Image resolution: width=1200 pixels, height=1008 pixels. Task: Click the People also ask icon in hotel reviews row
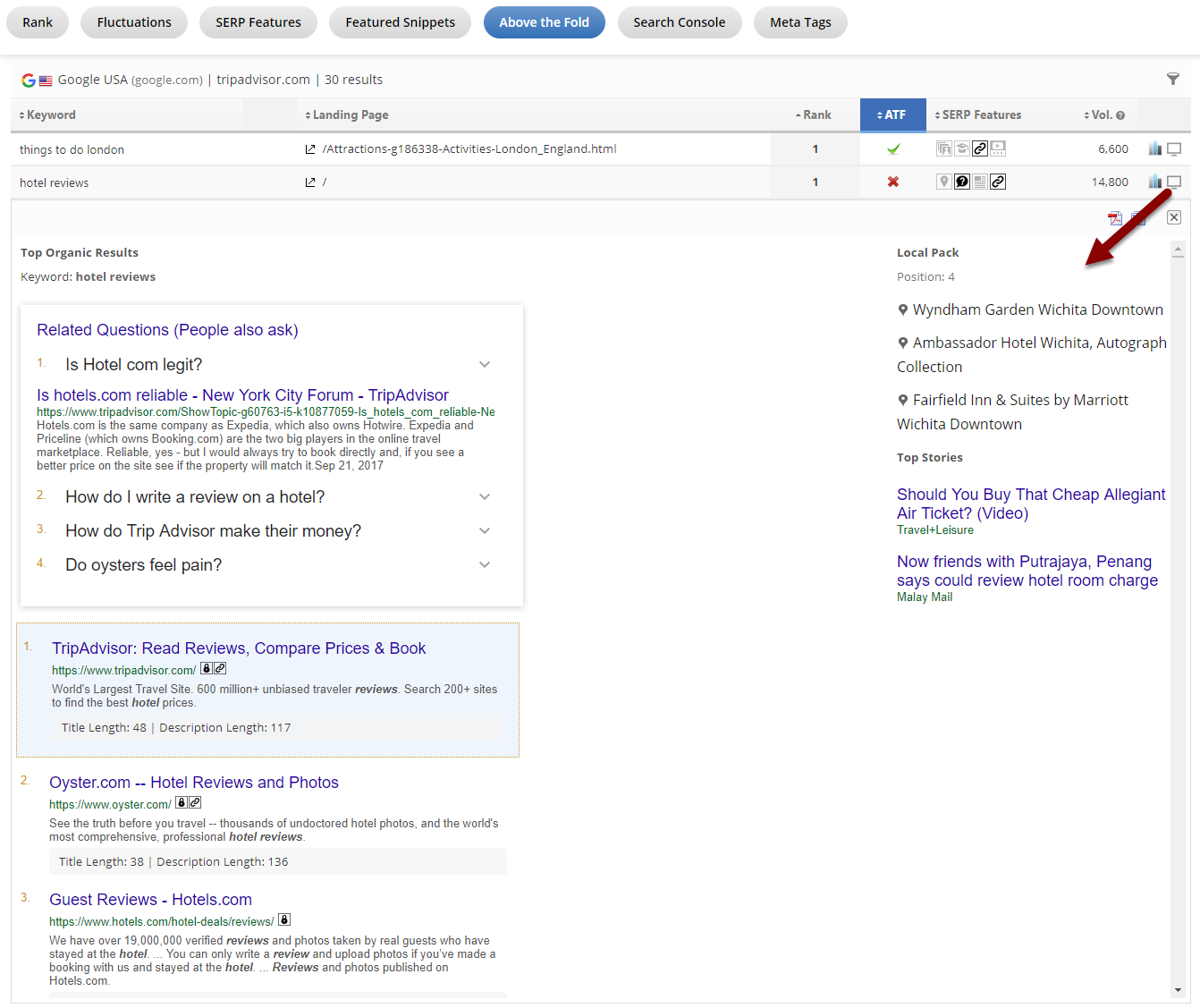(962, 182)
